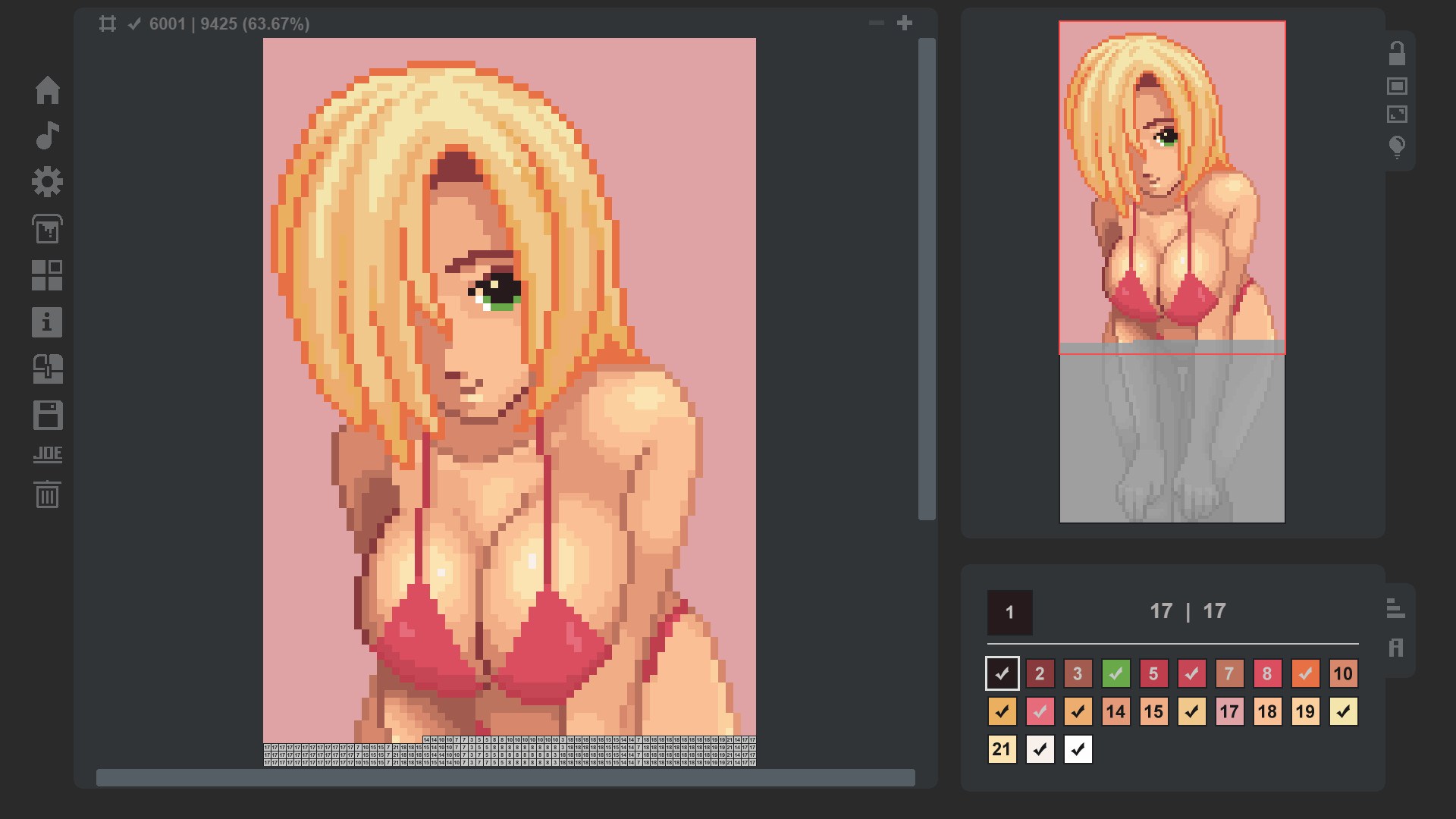Click the floppy disk save icon
1456x819 pixels.
(x=47, y=416)
